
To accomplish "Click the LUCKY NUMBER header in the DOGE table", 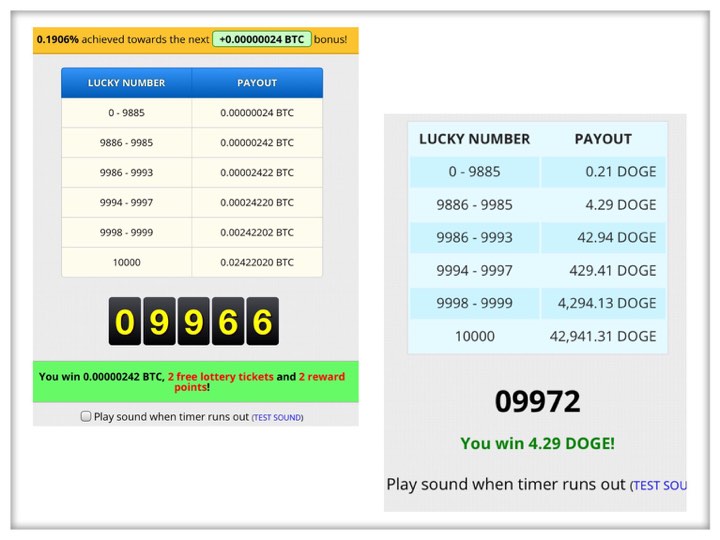I will pyautogui.click(x=474, y=139).
